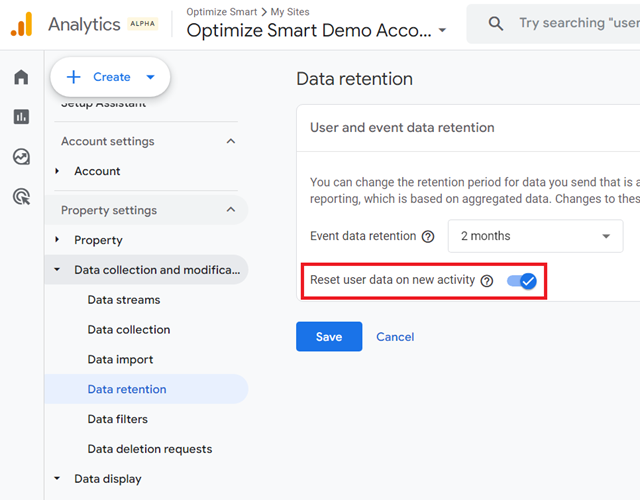640x500 pixels.
Task: Click the Account tree item label
Action: pos(97,171)
